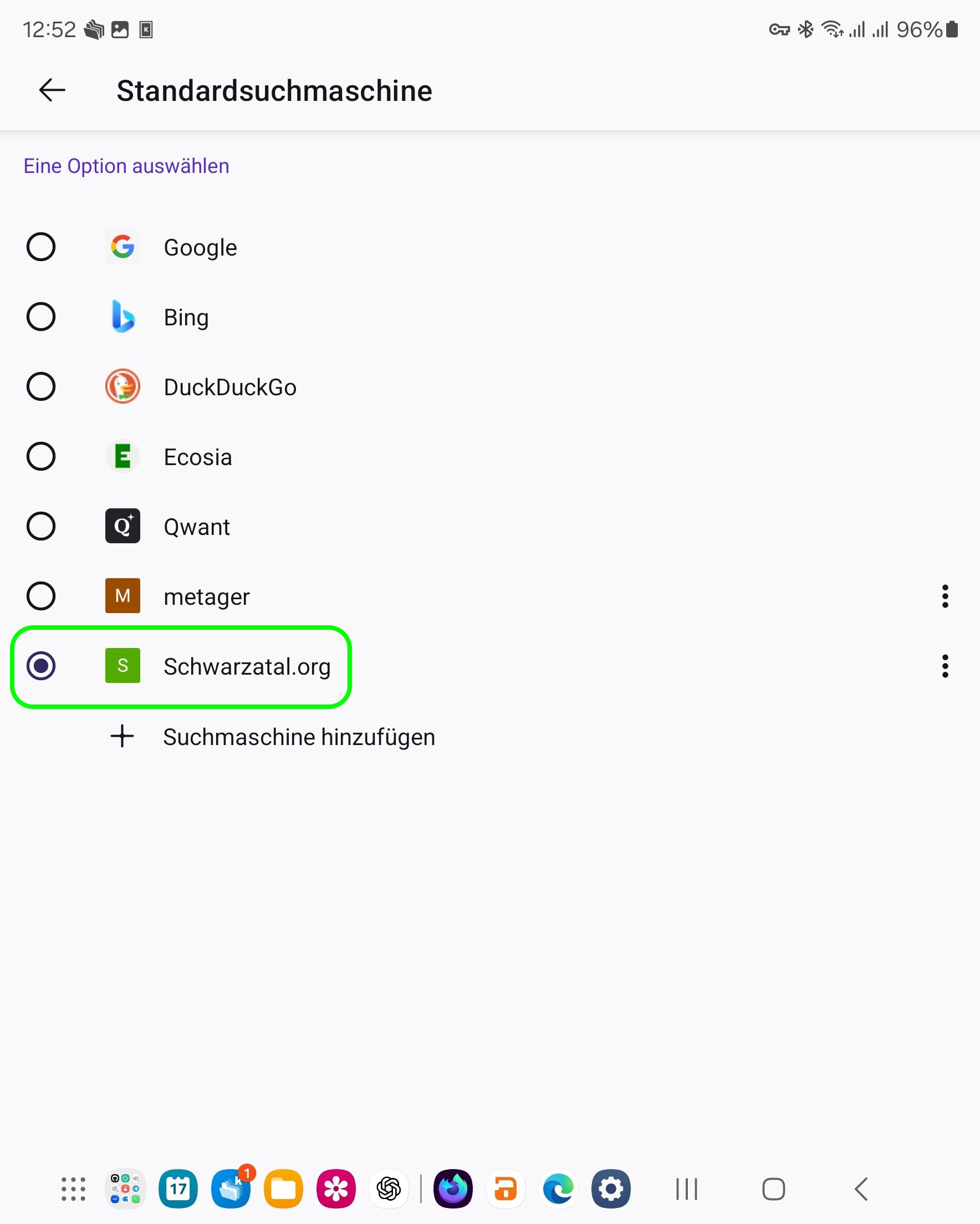Select the DuckDuckGo radio option
This screenshot has height=1224, width=980.
point(41,386)
